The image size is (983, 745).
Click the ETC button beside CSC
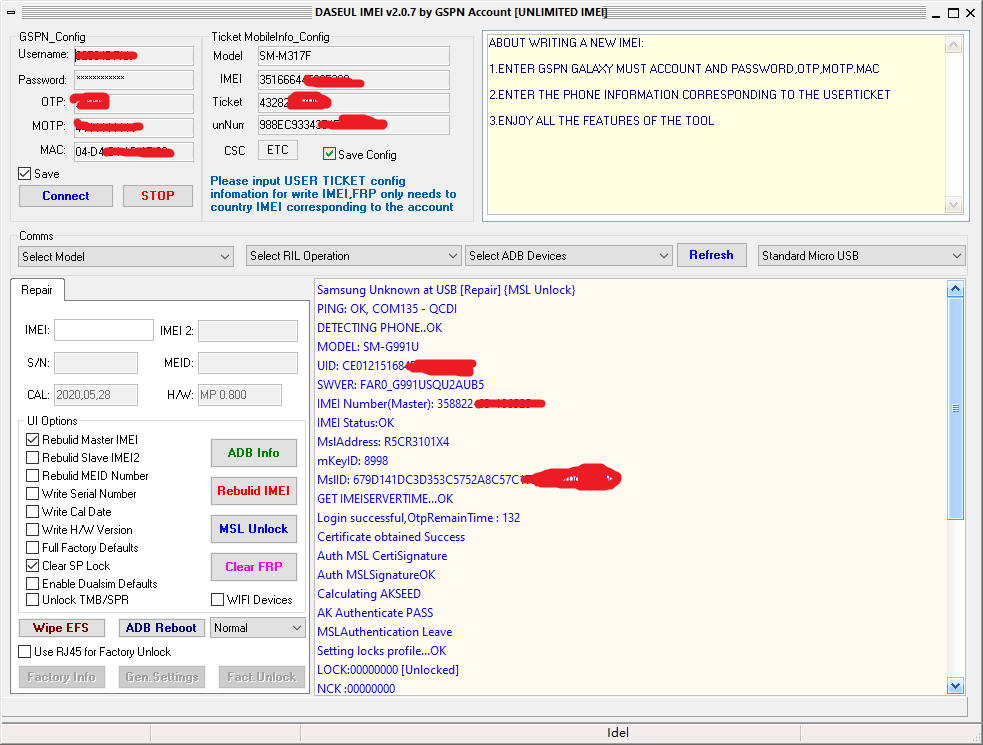coord(277,150)
